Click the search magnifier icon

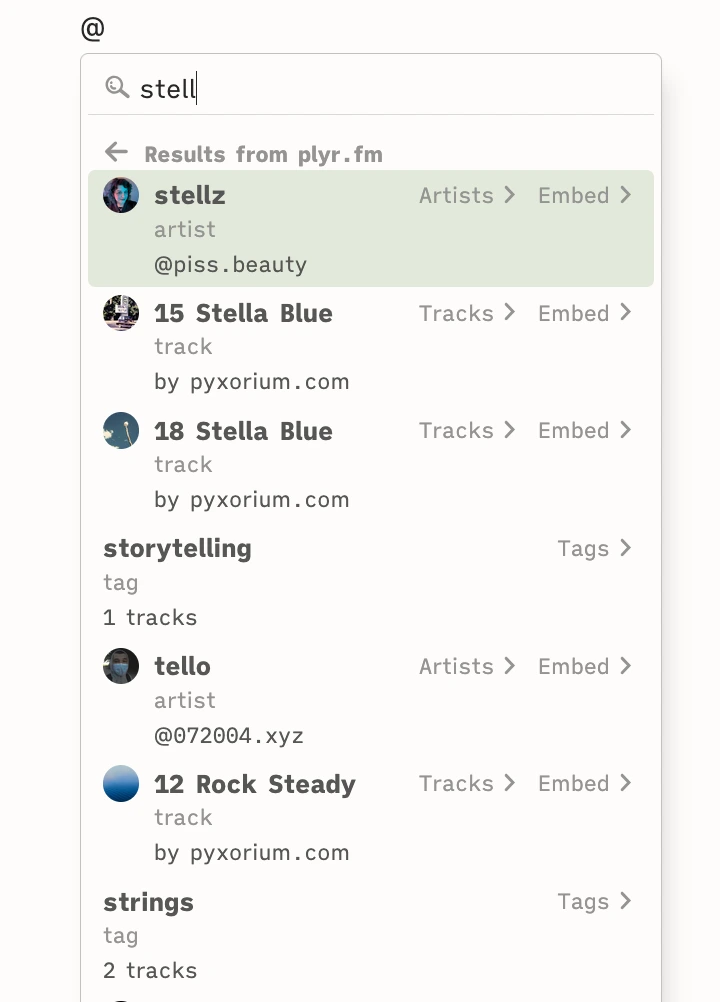pos(117,88)
